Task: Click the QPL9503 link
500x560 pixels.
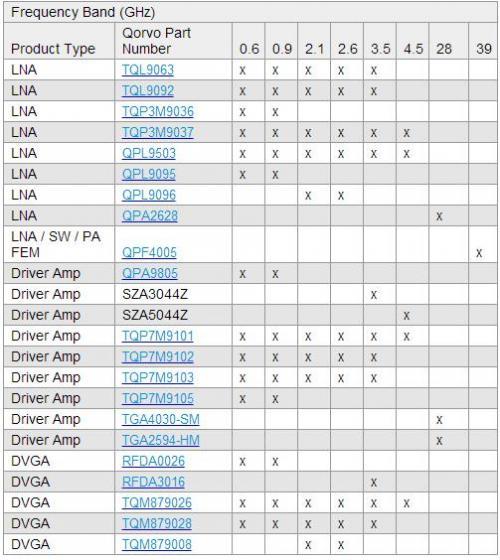Action: click(x=149, y=153)
